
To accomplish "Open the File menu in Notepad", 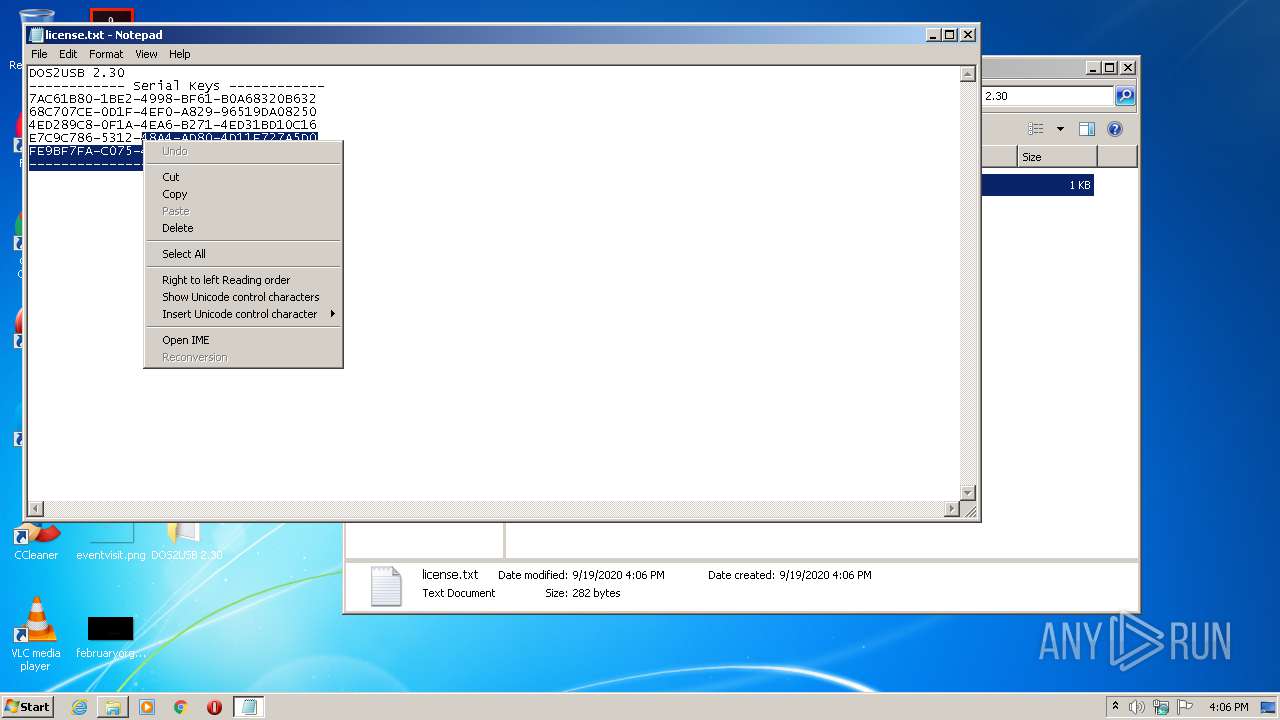I will (39, 54).
